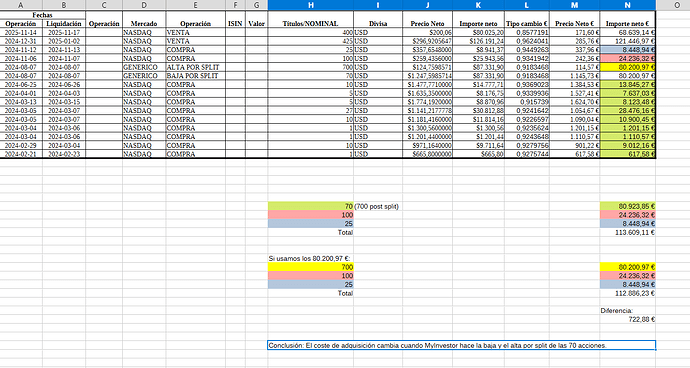Select the total cell '112.886,23 €'
The width and height of the screenshot is (690, 368).
coord(628,293)
